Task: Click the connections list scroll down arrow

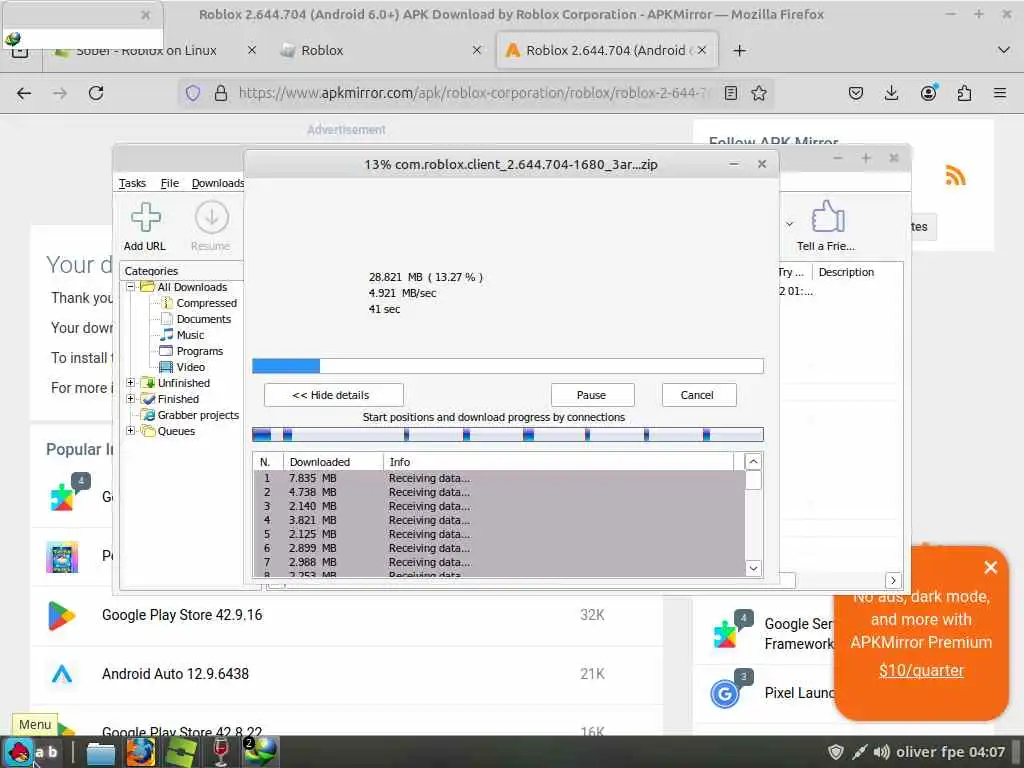Action: pyautogui.click(x=753, y=568)
